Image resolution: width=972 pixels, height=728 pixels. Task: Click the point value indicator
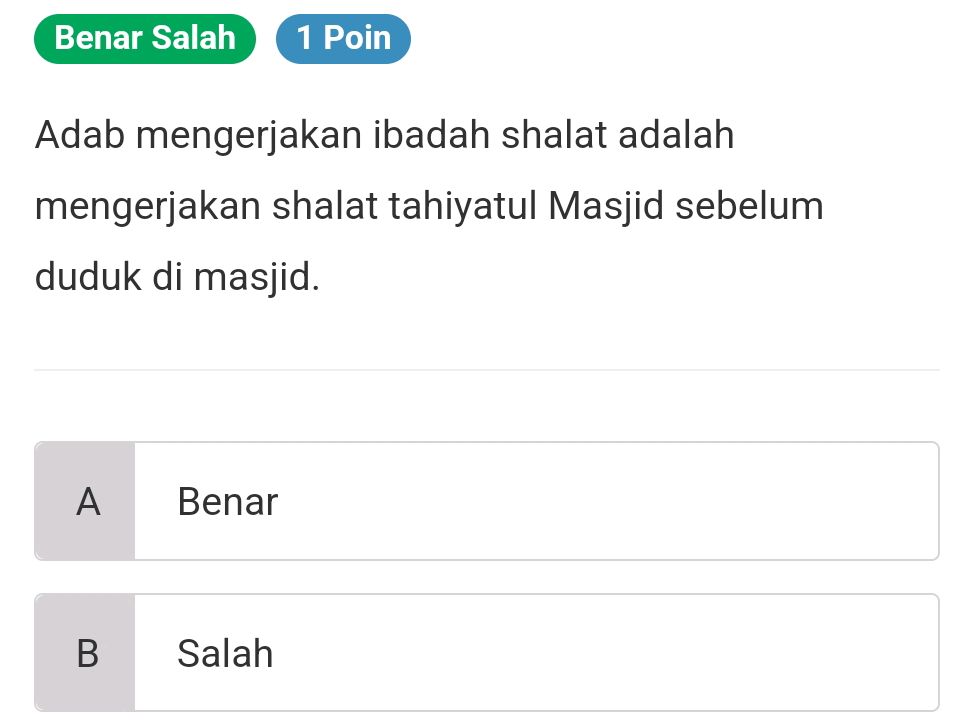(x=344, y=38)
